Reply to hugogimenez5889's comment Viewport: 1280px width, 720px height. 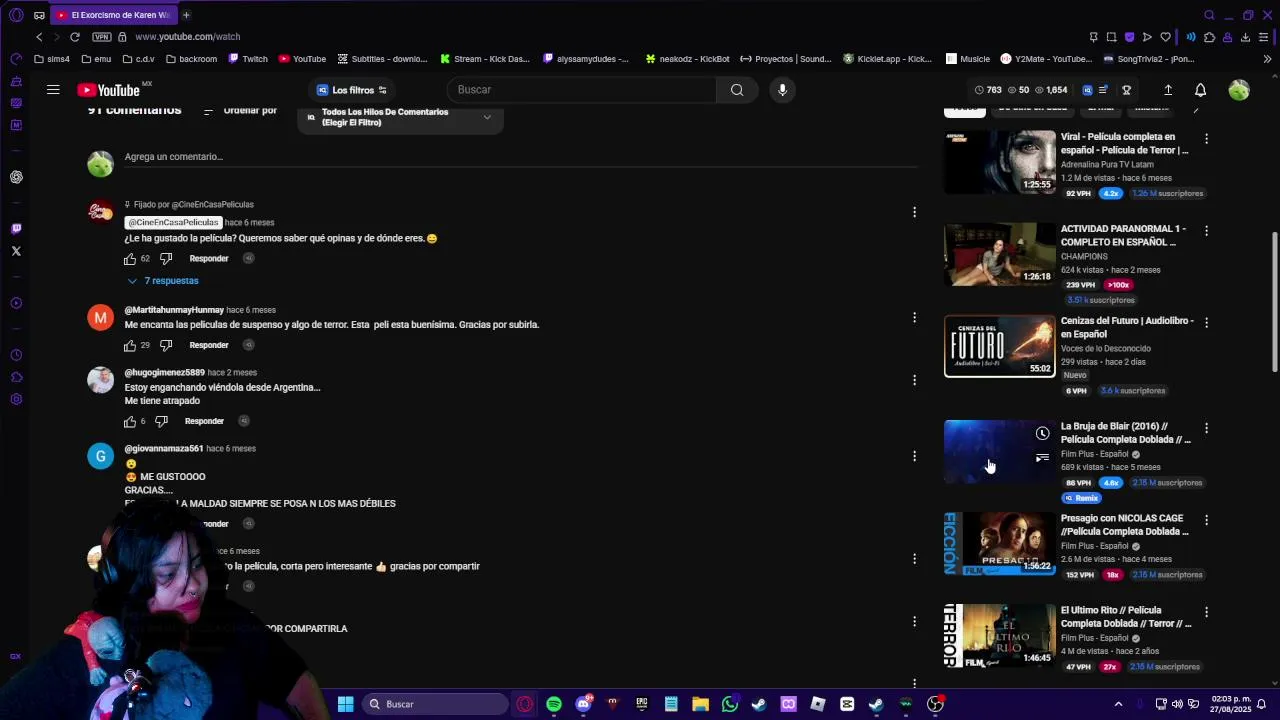[x=204, y=421]
